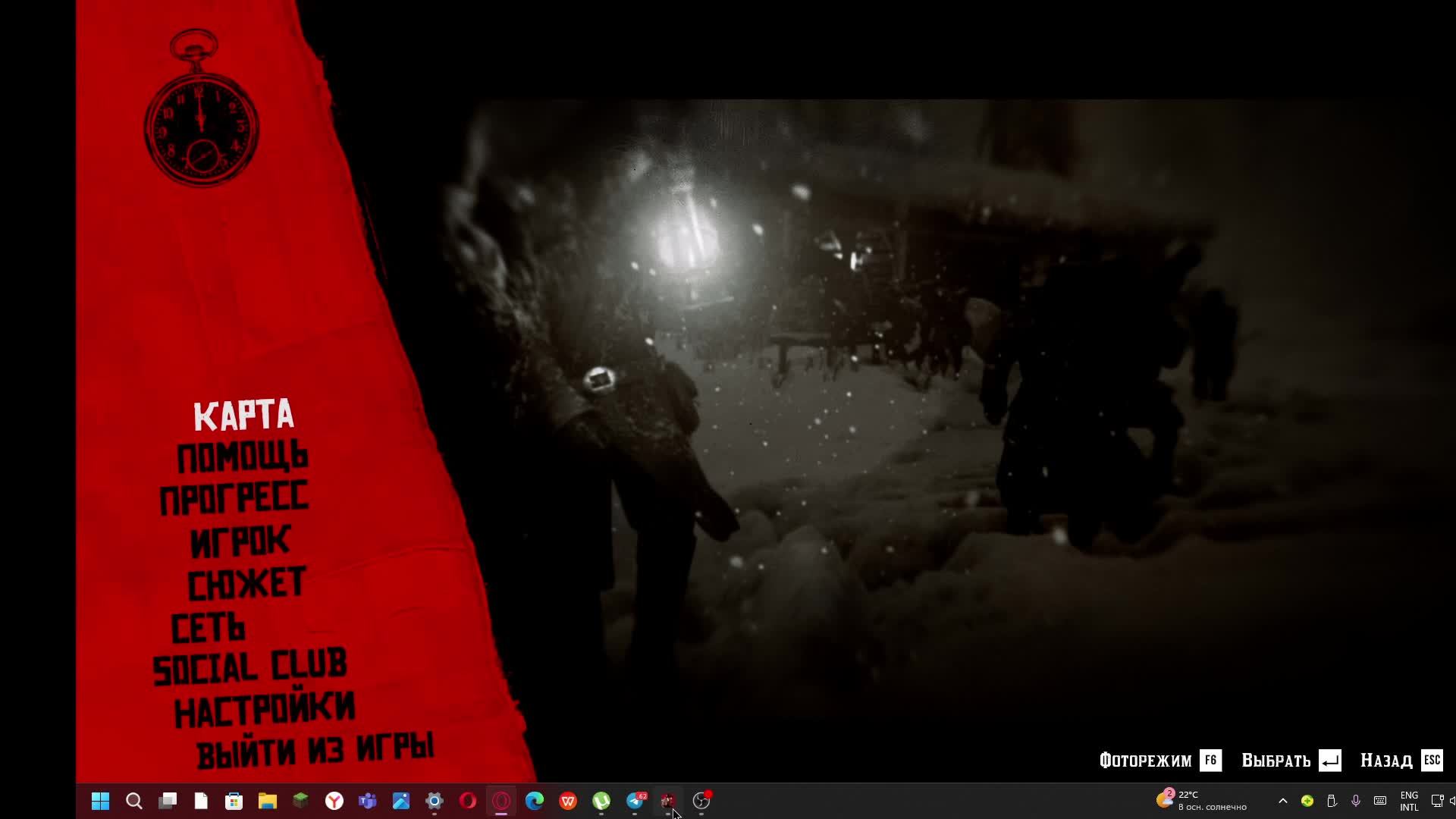Open Microsoft Edge from the taskbar

coord(535,801)
